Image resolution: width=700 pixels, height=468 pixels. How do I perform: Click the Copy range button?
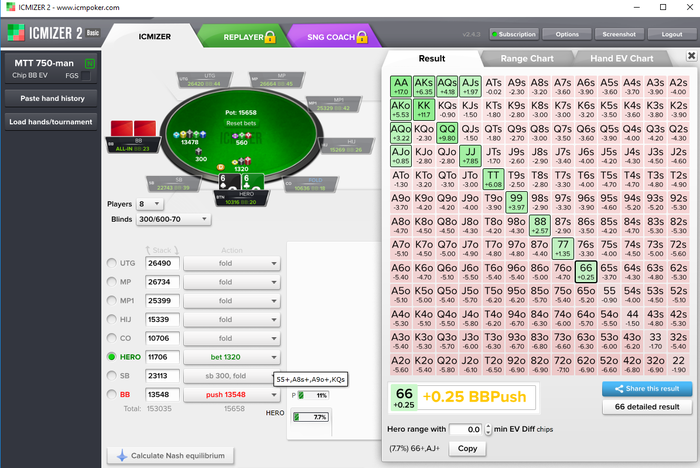click(467, 448)
